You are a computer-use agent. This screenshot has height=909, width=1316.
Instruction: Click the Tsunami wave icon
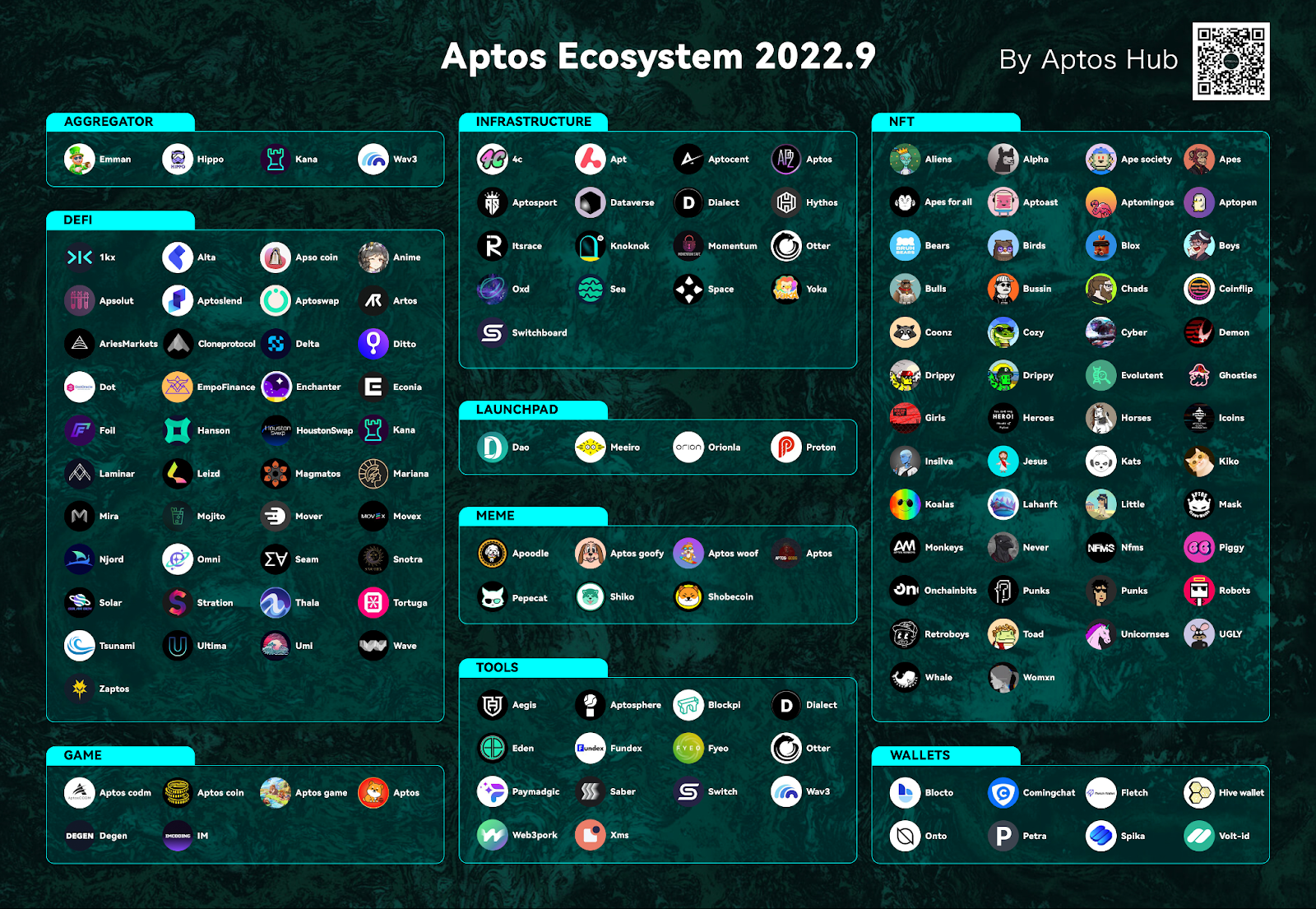point(80,646)
